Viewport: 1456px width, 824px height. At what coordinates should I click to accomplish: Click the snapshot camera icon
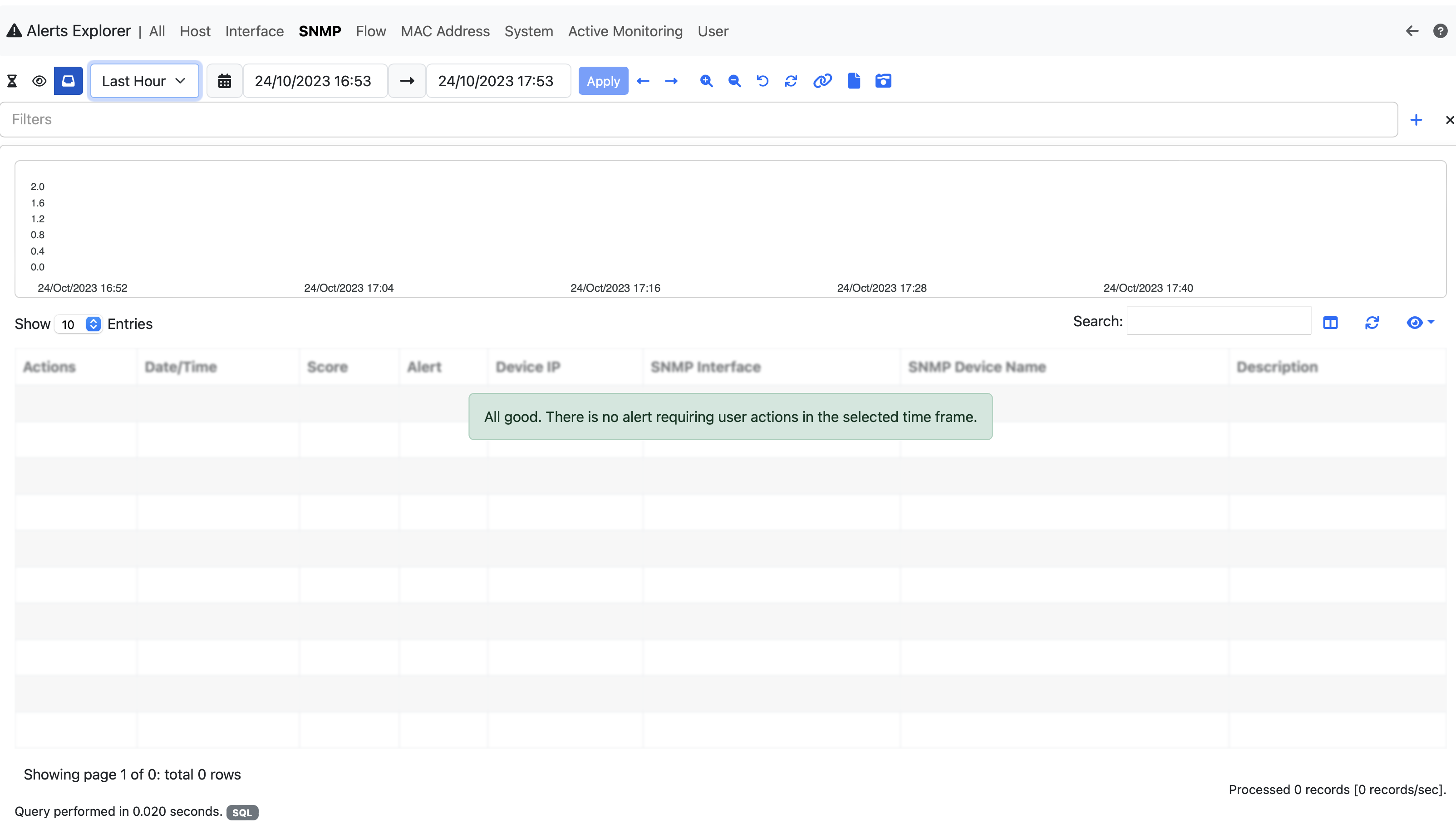coord(883,81)
